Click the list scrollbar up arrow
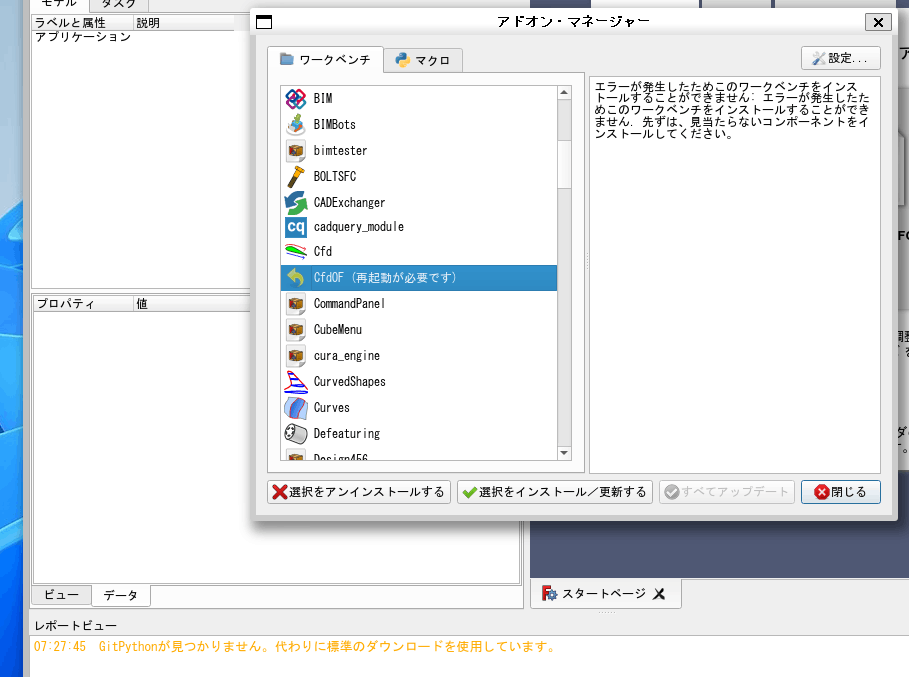 (564, 93)
